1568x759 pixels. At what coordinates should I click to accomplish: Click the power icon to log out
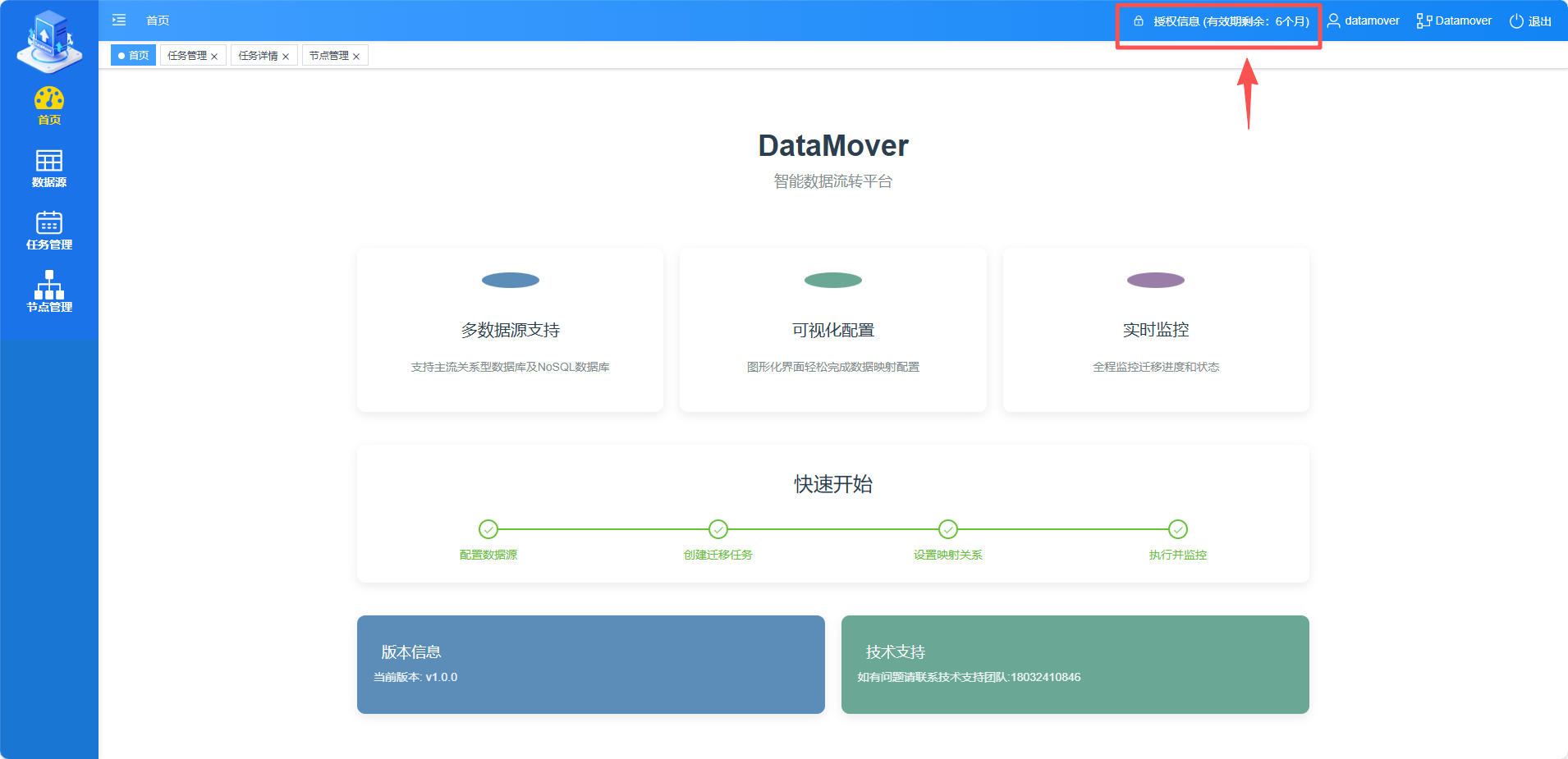coord(1516,21)
